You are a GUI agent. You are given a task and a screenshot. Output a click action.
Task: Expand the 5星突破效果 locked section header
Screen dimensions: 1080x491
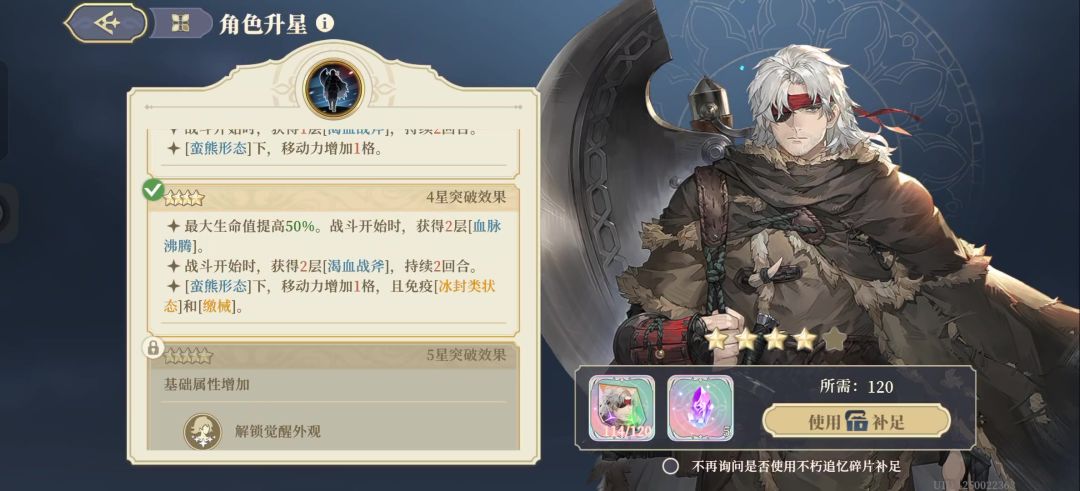coord(334,355)
